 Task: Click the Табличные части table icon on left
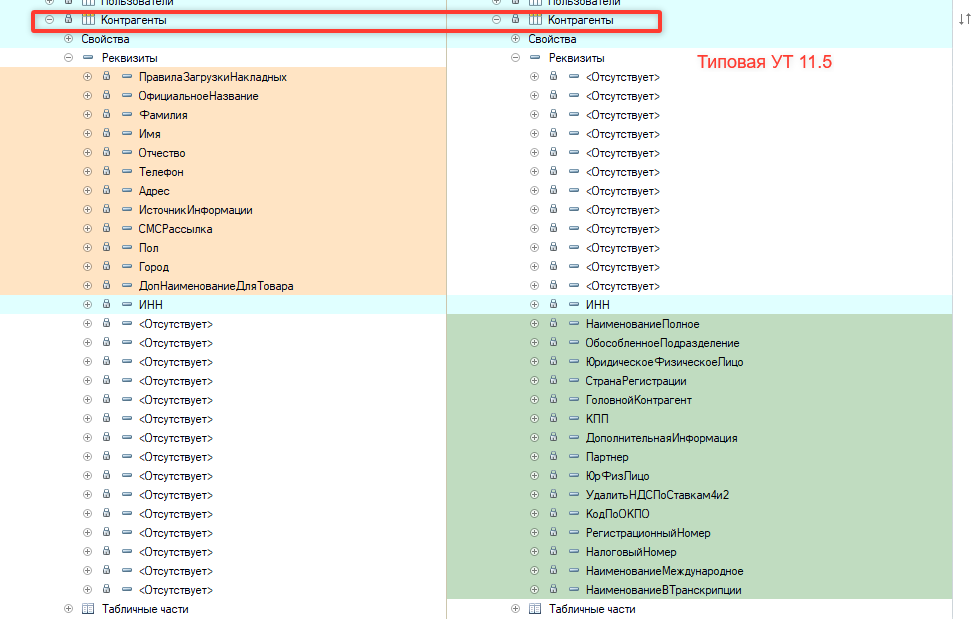coord(88,608)
